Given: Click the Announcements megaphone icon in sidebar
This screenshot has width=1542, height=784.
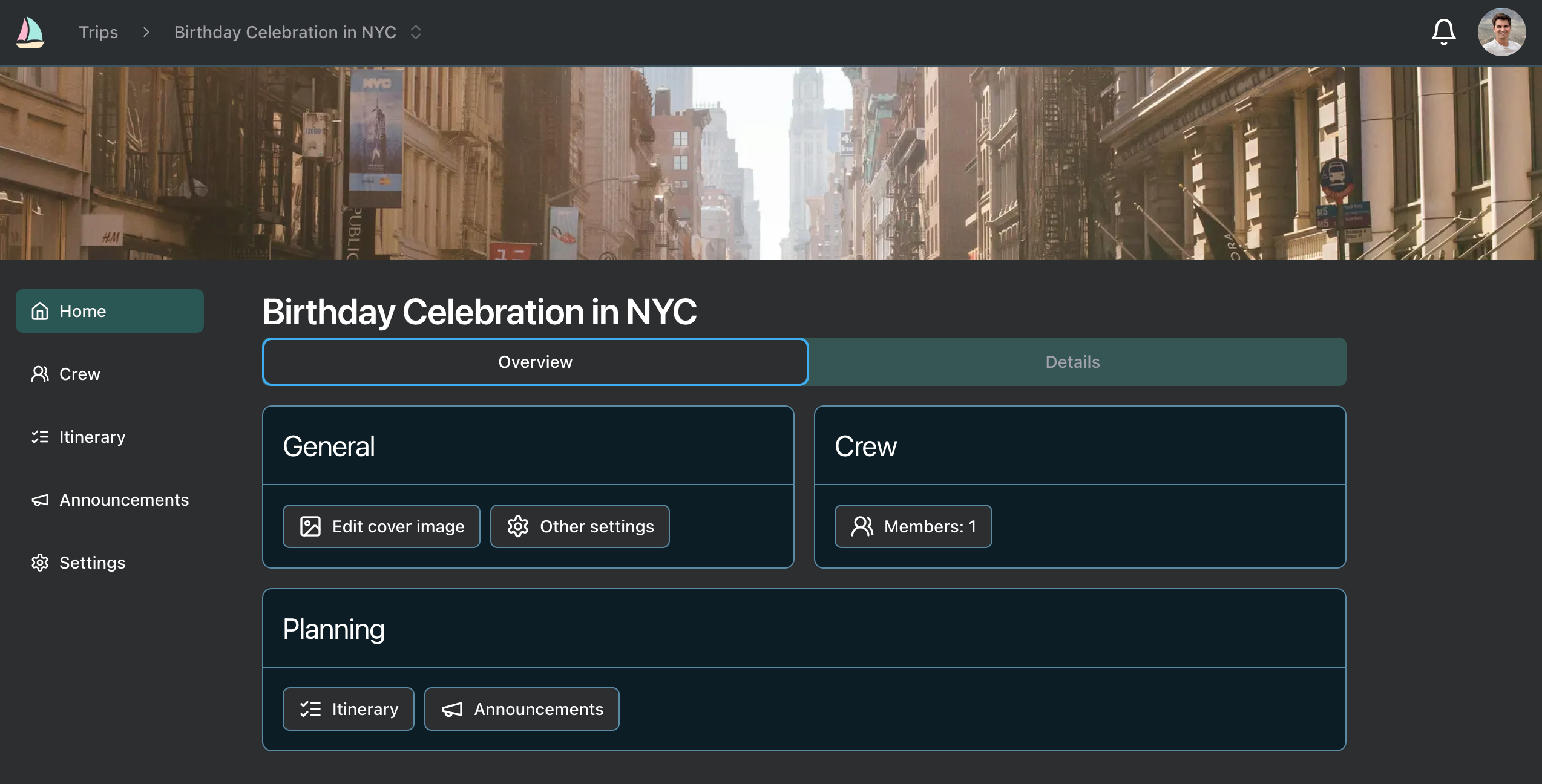Looking at the screenshot, I should point(40,500).
